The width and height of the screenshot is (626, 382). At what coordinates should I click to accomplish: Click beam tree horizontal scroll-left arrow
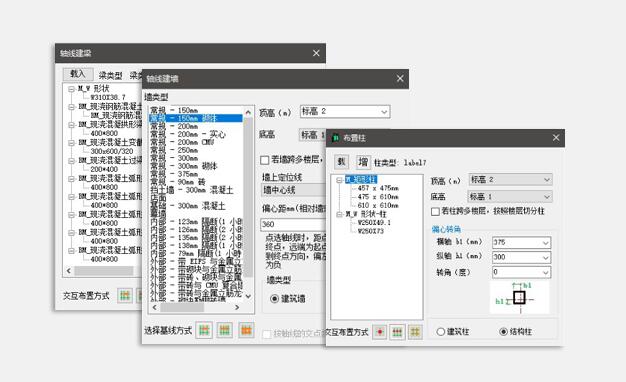pos(69,271)
